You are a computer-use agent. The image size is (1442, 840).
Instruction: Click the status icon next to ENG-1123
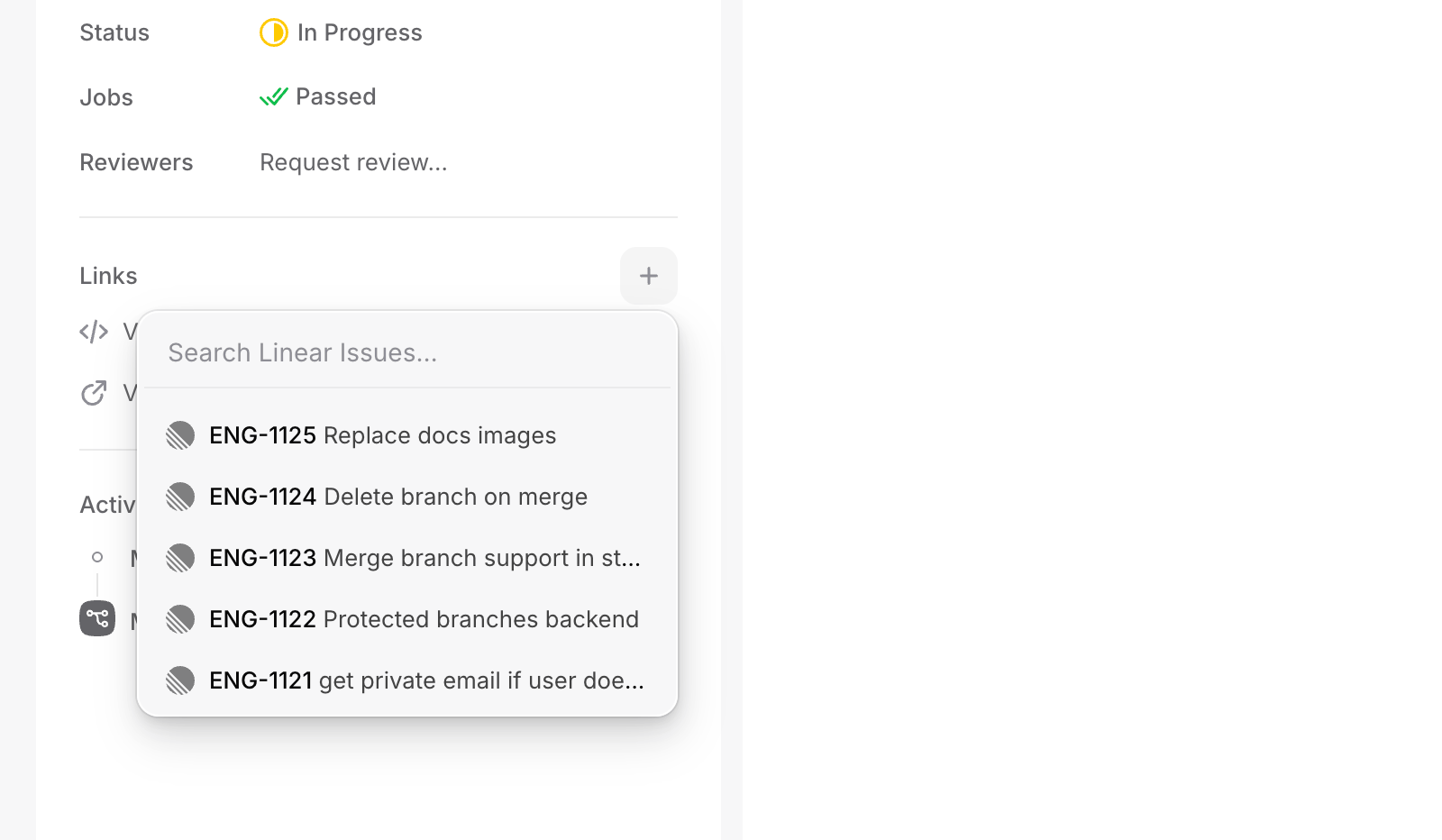(x=180, y=558)
